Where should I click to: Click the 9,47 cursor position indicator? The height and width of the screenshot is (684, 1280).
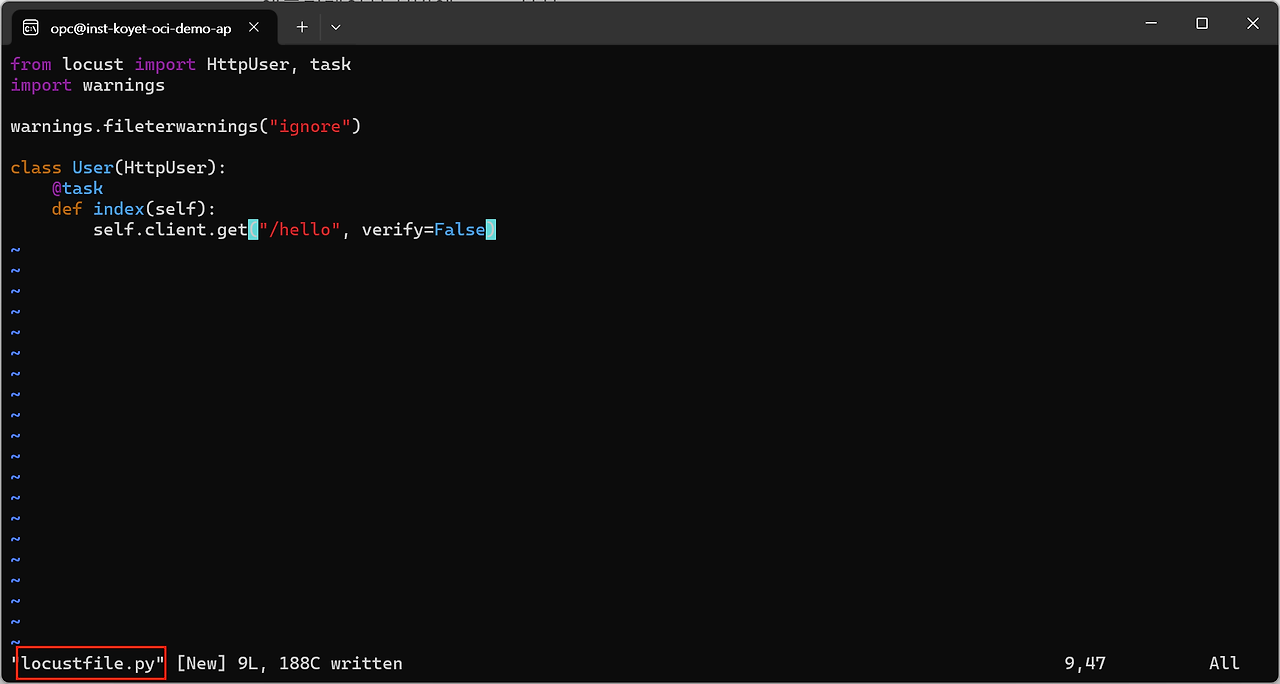click(x=1085, y=663)
